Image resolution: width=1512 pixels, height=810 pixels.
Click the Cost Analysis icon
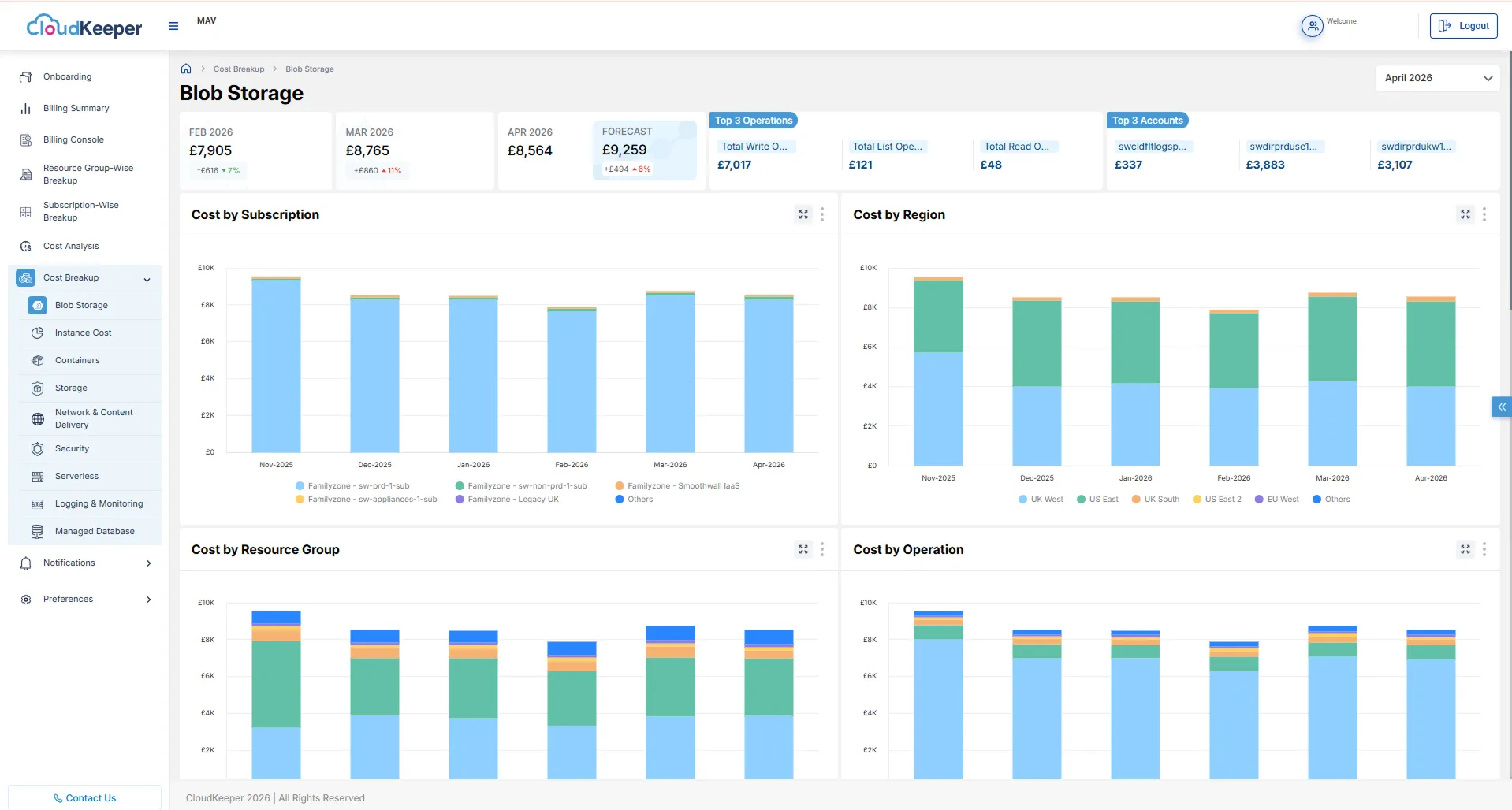25,247
